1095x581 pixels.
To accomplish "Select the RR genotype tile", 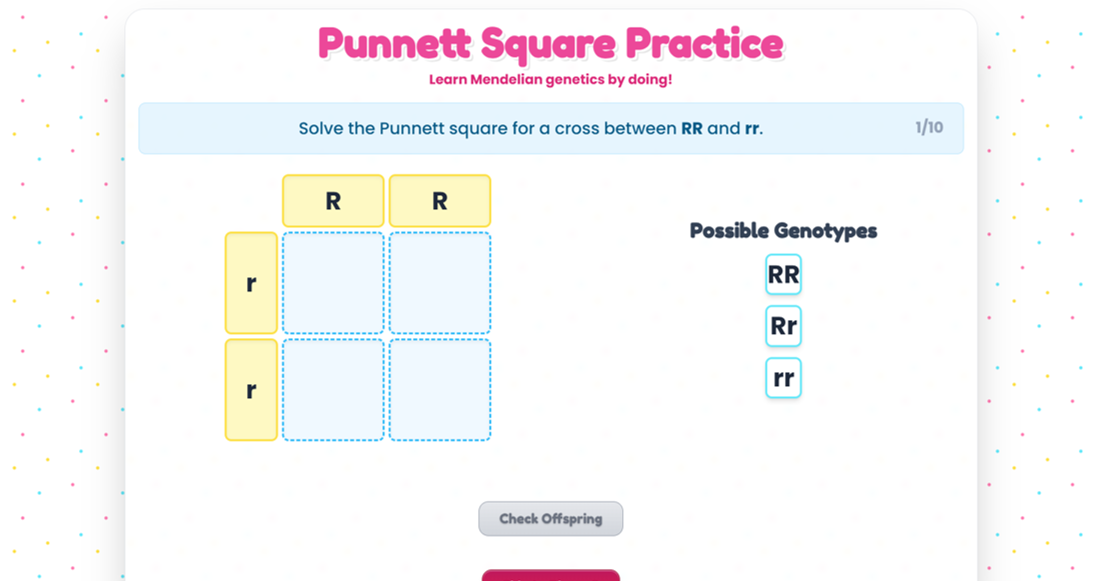I will click(783, 275).
